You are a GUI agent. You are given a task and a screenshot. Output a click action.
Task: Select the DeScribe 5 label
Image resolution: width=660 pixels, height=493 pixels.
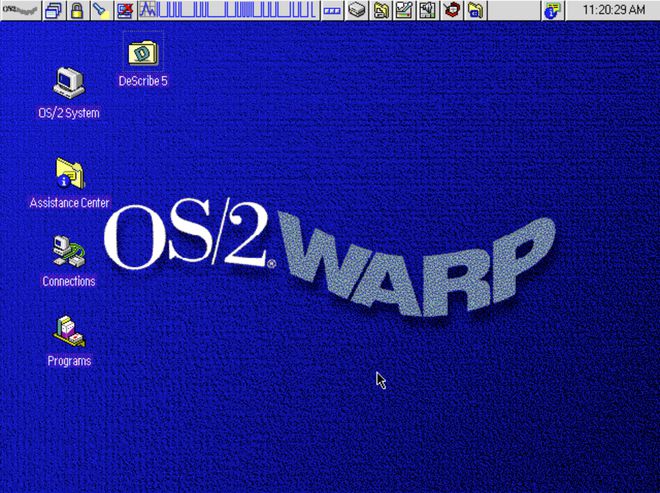pyautogui.click(x=143, y=81)
